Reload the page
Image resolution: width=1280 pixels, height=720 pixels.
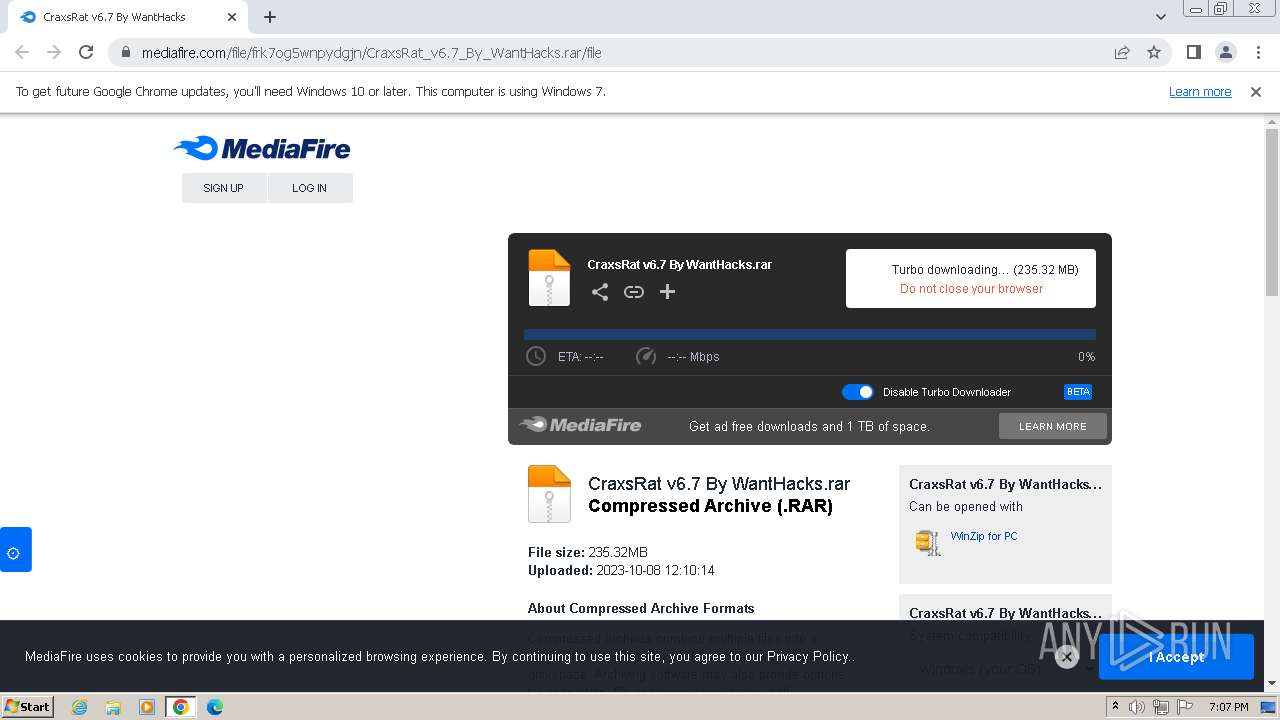[x=86, y=52]
